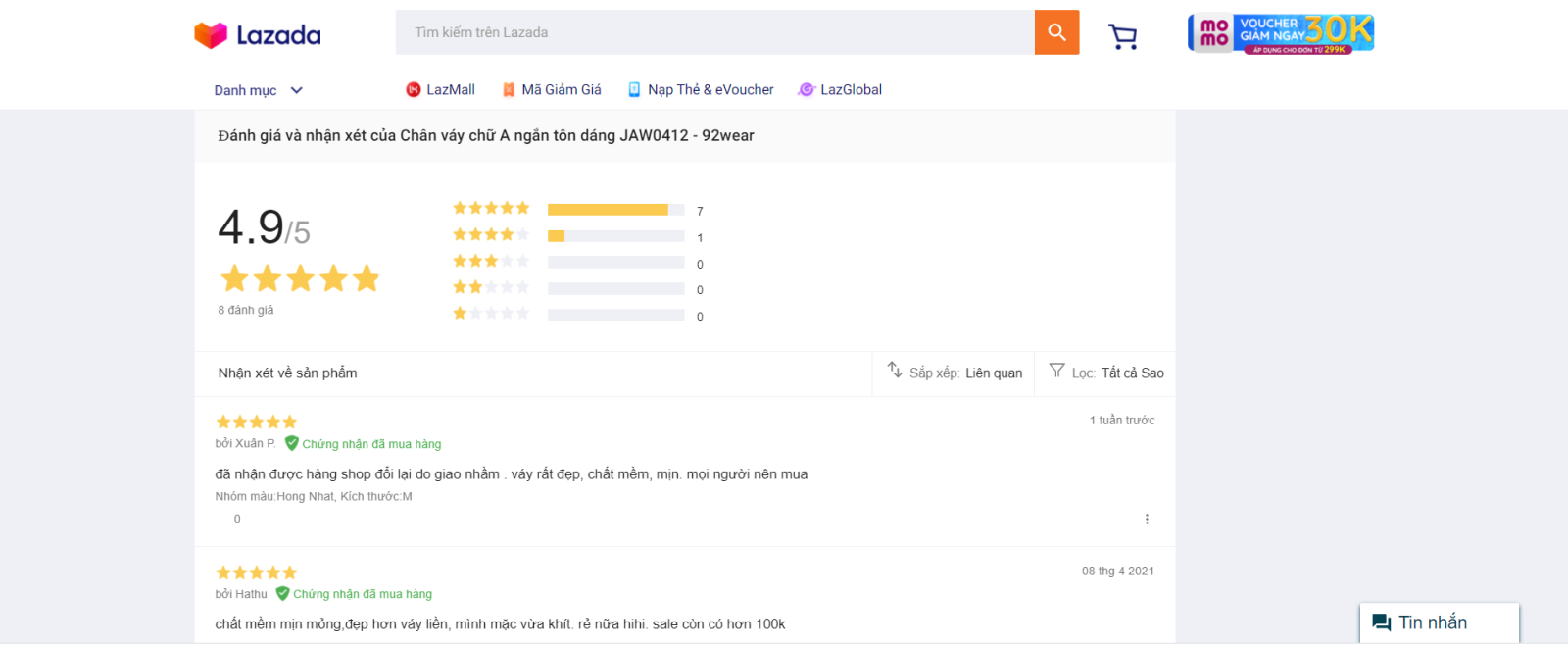The height and width of the screenshot is (647, 1568).
Task: Focus the Tìm kiếm trên Lazada search field
Action: click(x=715, y=32)
